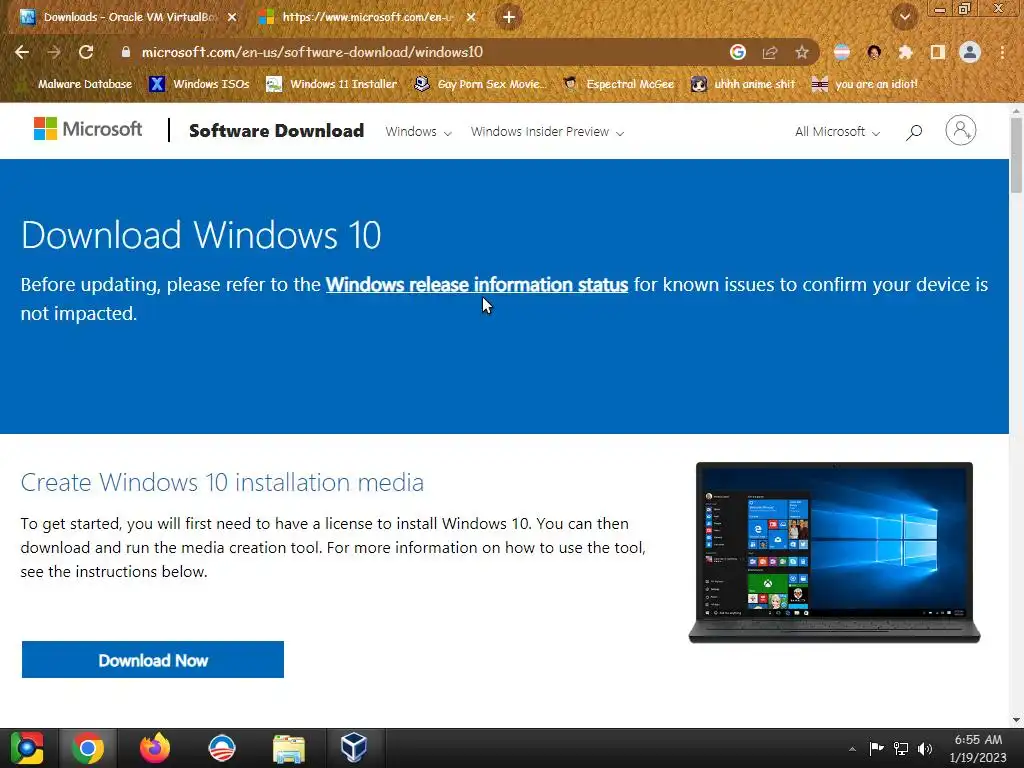
Task: Open the Extensions puzzle piece menu
Action: point(905,52)
